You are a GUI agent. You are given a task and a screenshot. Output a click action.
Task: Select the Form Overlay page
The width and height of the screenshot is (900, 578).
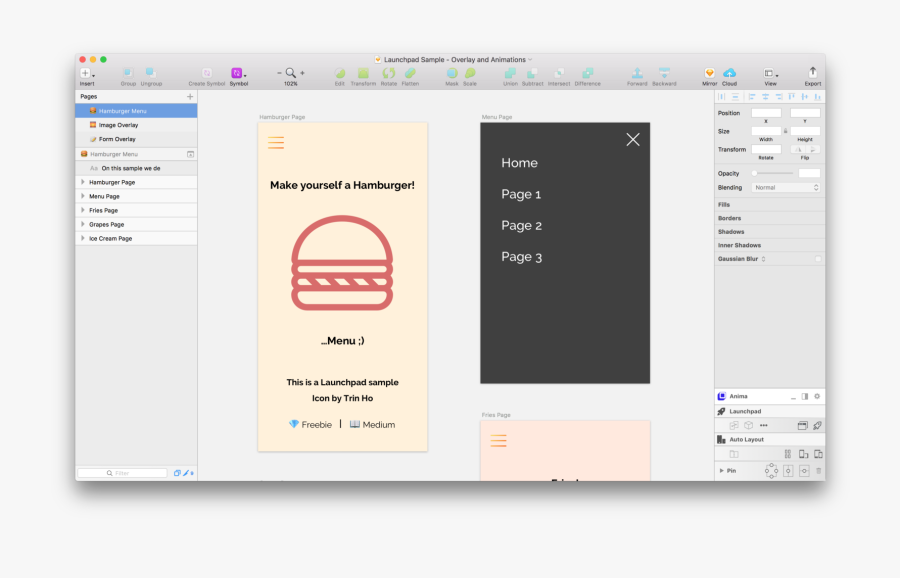[136, 139]
